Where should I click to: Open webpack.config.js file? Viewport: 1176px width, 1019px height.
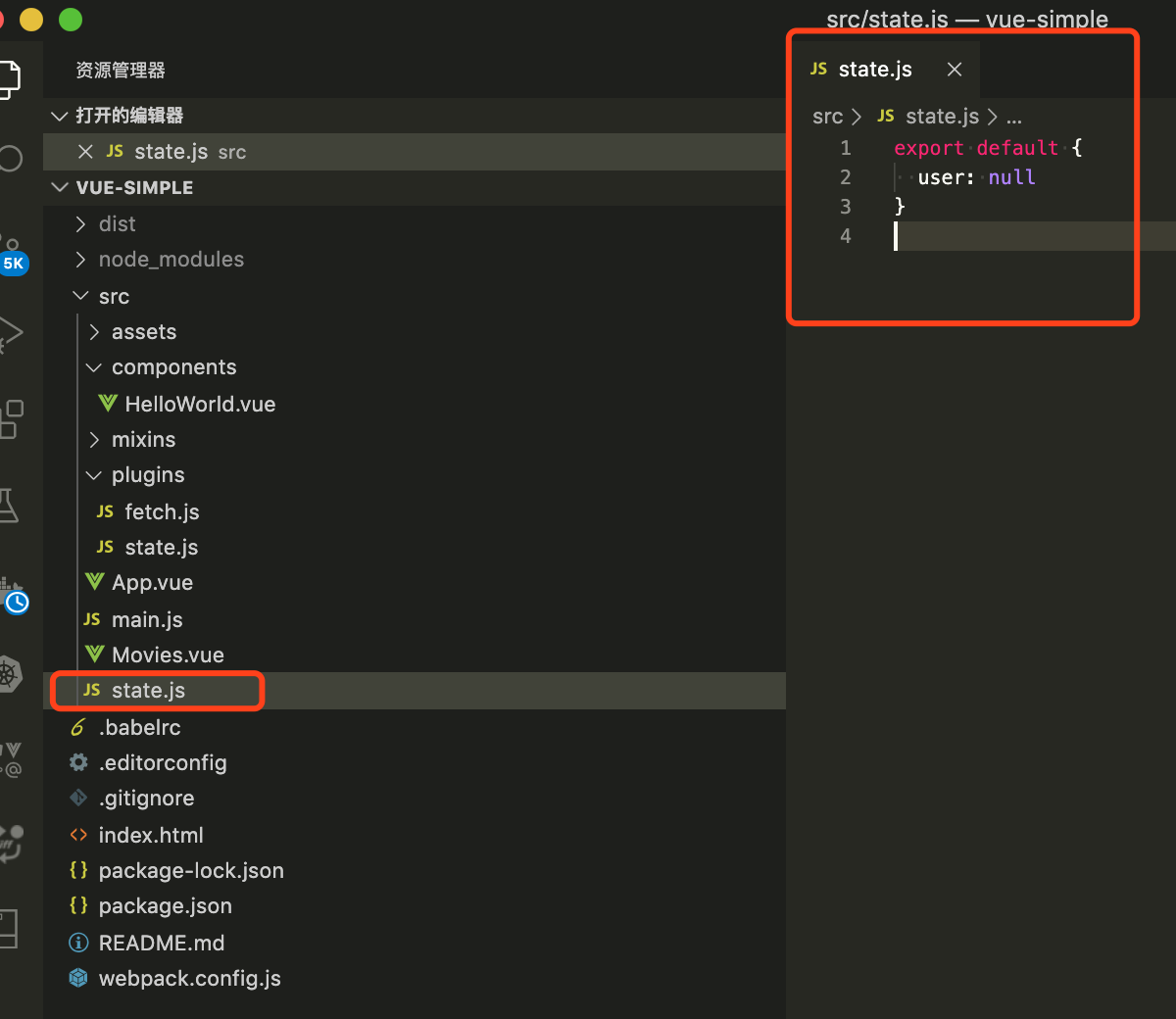tap(189, 978)
